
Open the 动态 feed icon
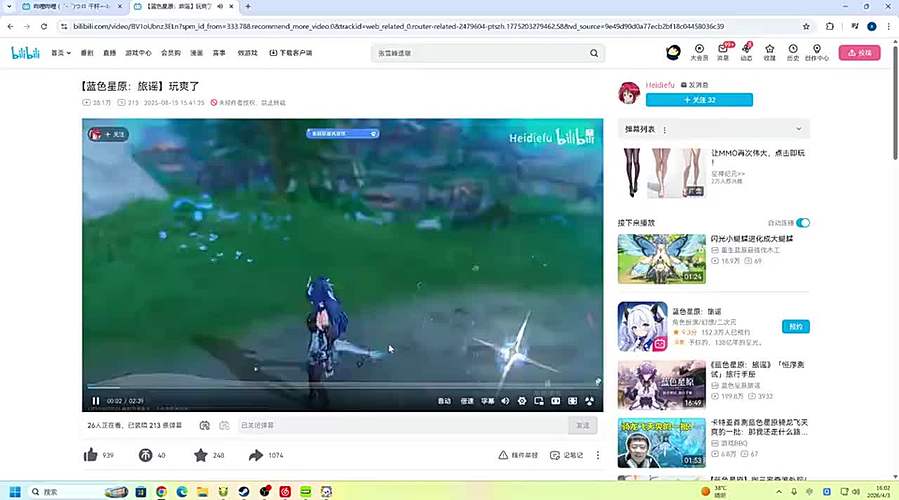pos(746,52)
